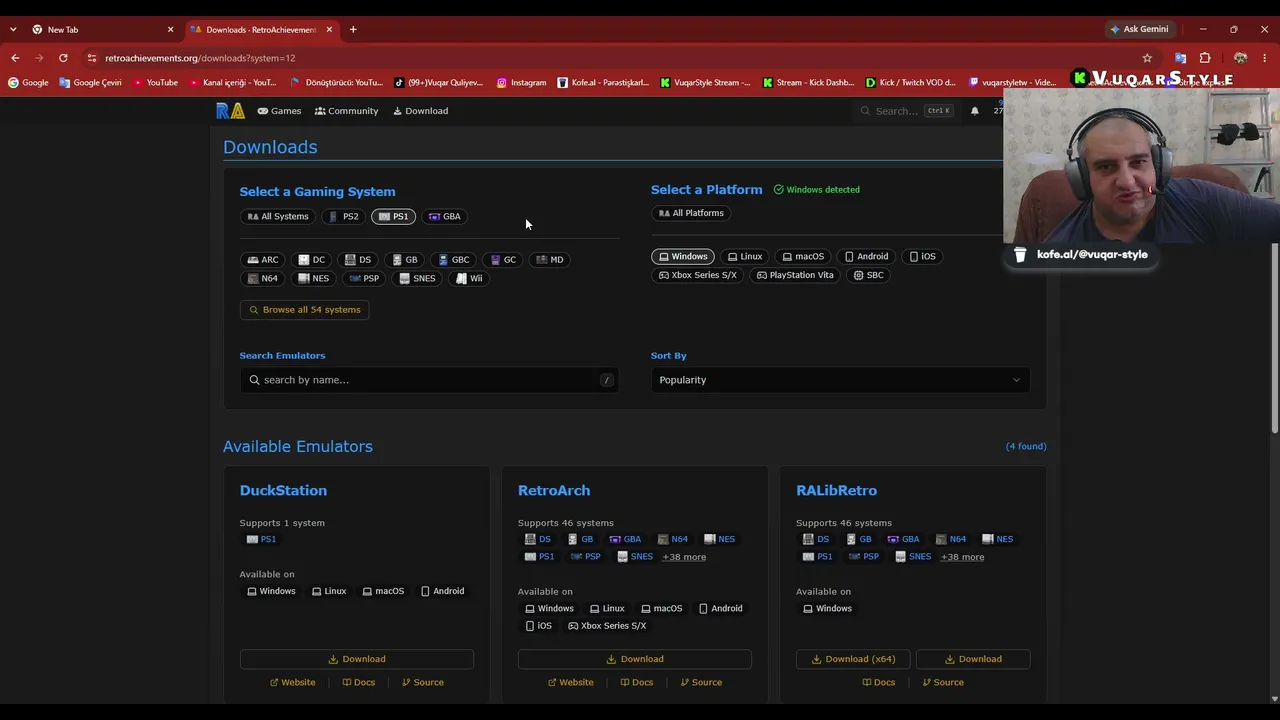Viewport: 1280px width, 720px height.
Task: Select the SNES system chip
Action: (x=417, y=279)
